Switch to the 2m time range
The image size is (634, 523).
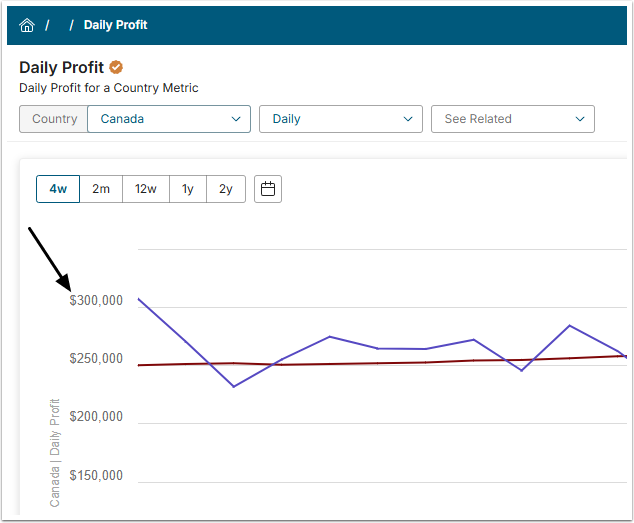click(x=101, y=189)
